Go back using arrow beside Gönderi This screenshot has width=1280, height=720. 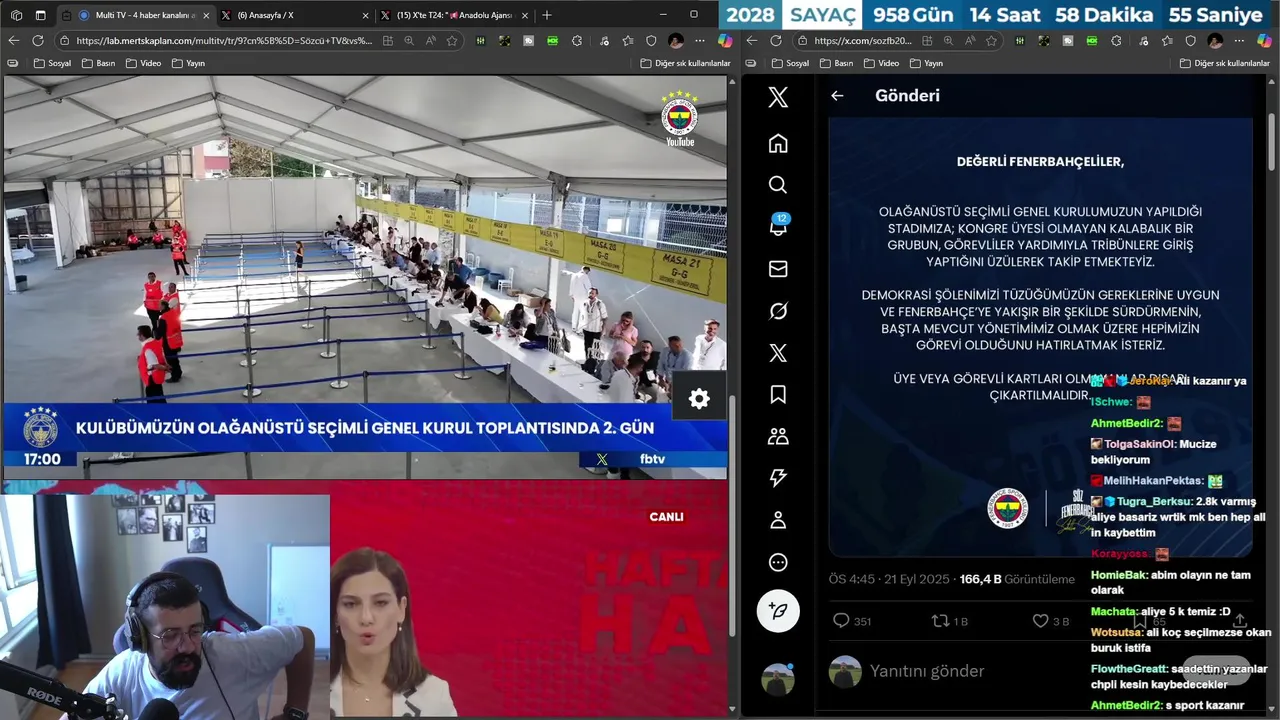click(x=837, y=96)
